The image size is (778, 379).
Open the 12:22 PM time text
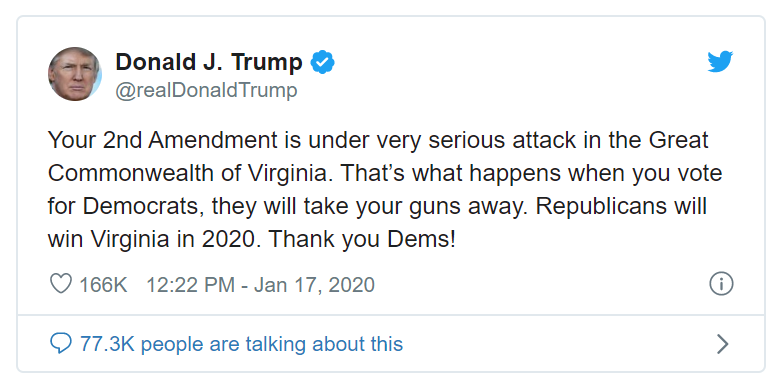click(x=191, y=285)
